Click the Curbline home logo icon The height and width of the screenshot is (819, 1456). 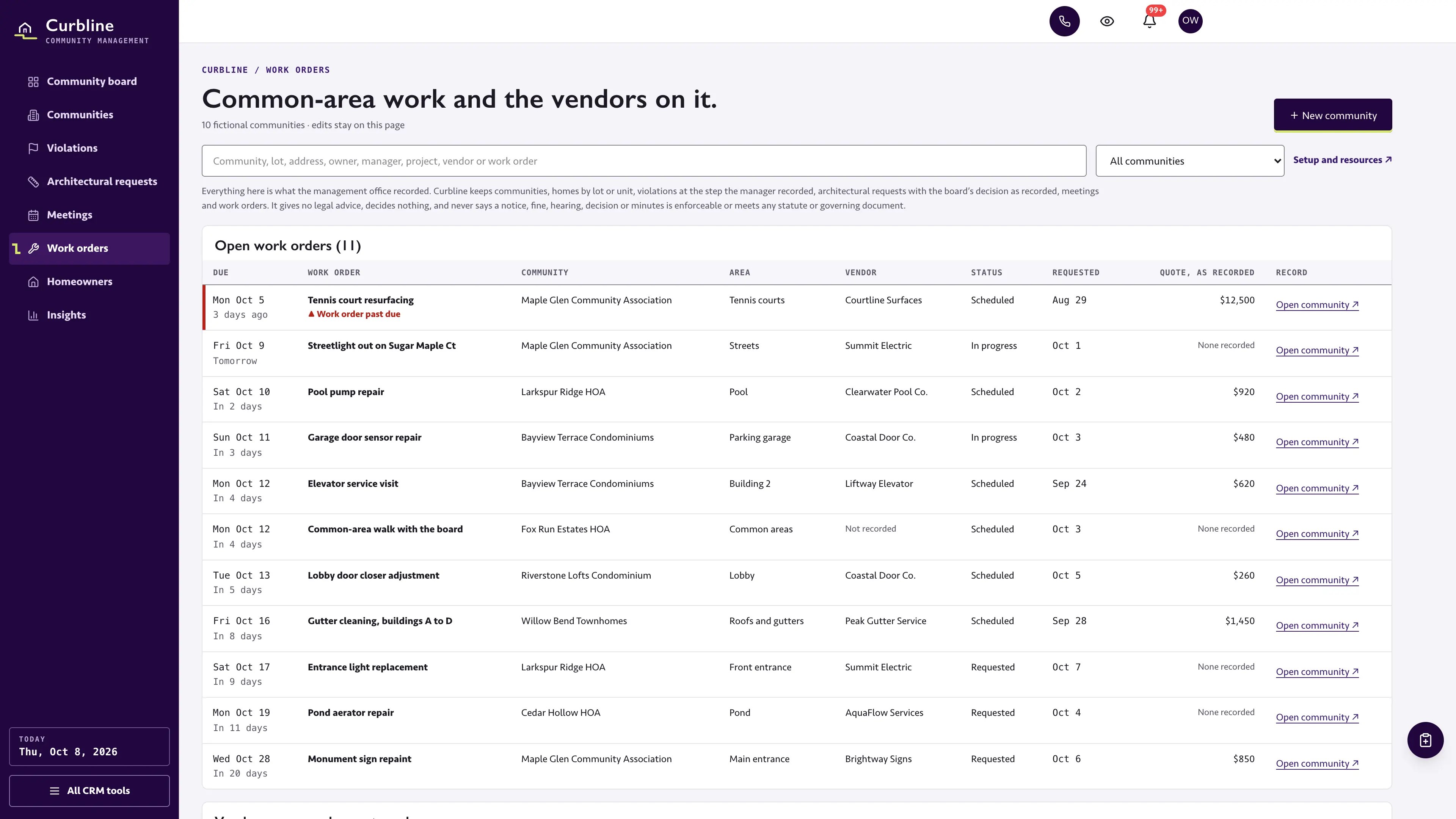coord(25,30)
